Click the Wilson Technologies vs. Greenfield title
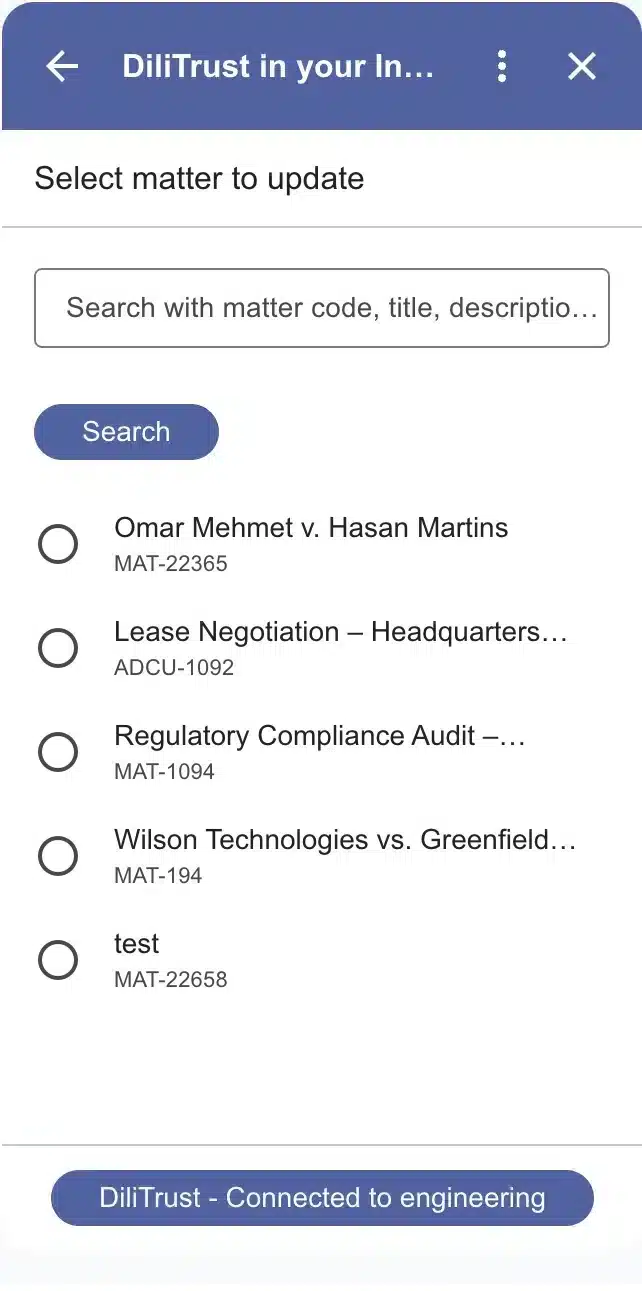The width and height of the screenshot is (642, 1291). point(344,840)
